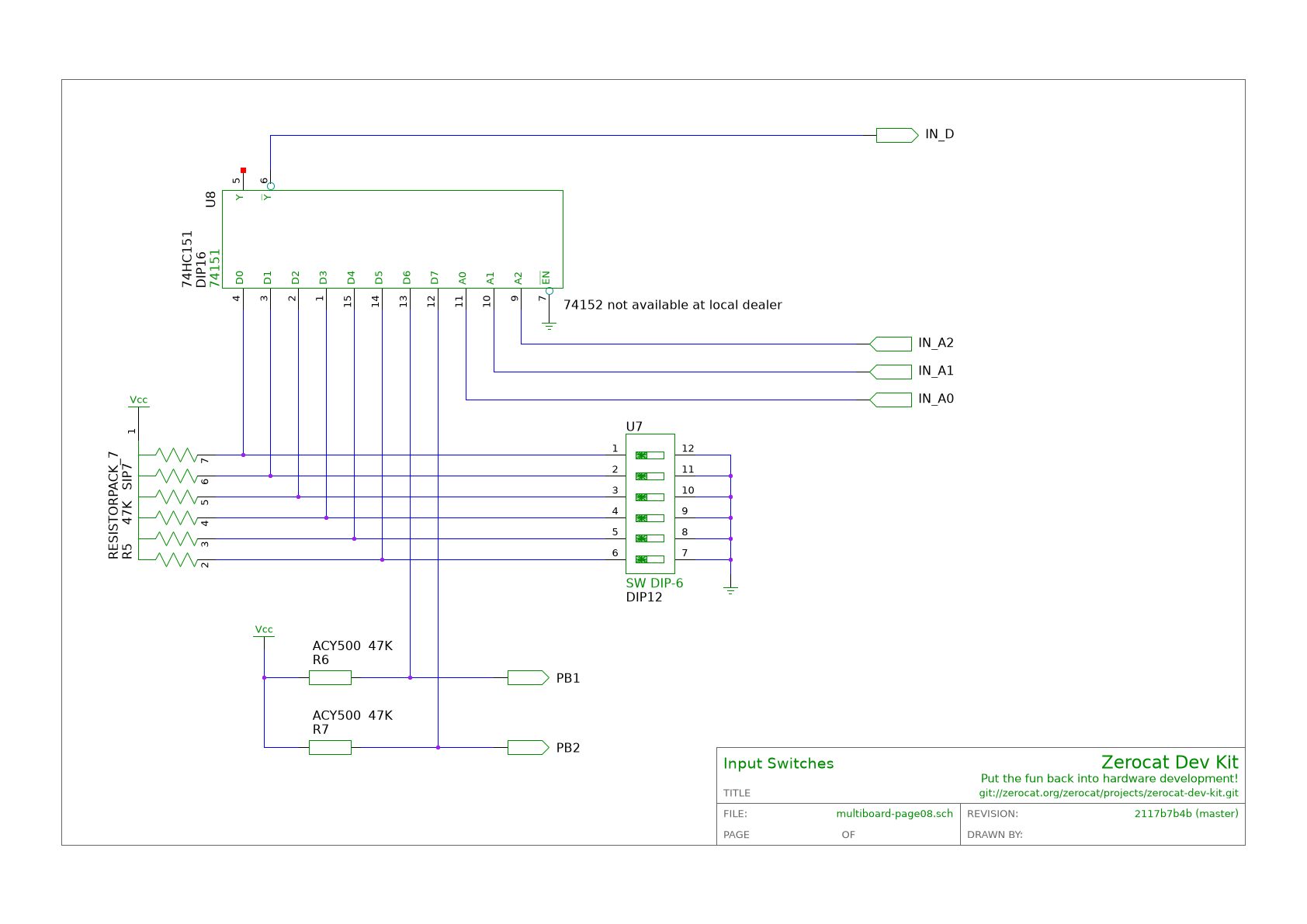1307x924 pixels.
Task: Click the IN_D net label text
Action: 939,135
